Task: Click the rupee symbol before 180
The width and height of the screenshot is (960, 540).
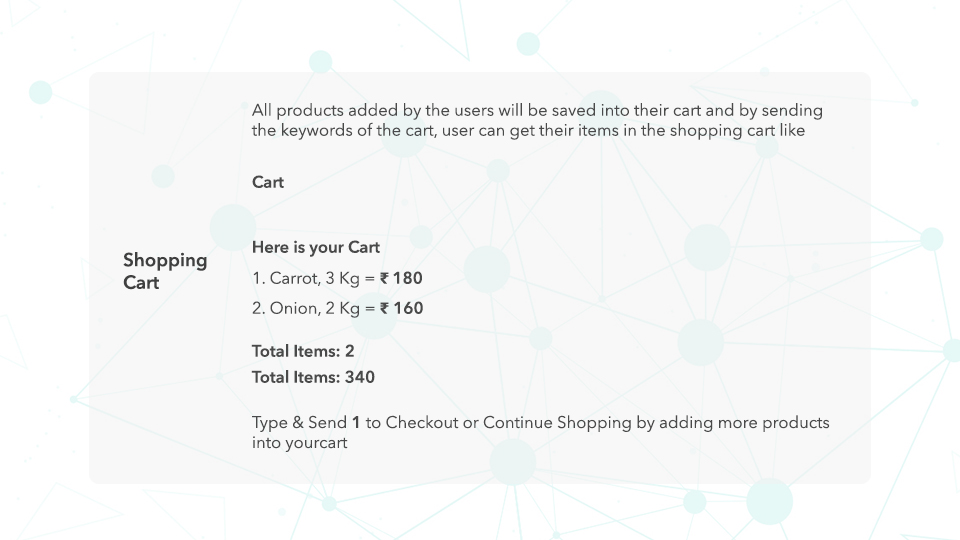Action: click(385, 278)
